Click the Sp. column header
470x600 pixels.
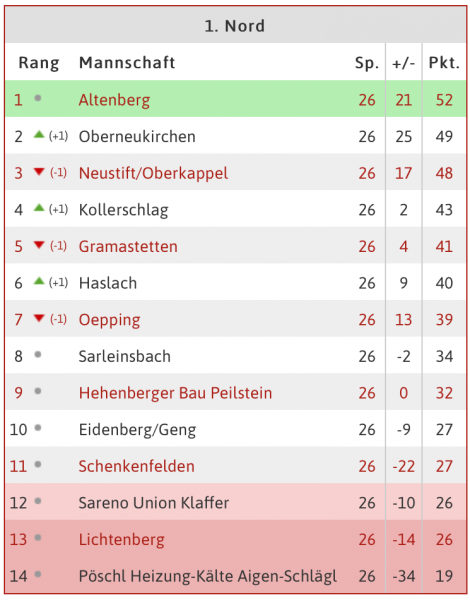point(367,63)
